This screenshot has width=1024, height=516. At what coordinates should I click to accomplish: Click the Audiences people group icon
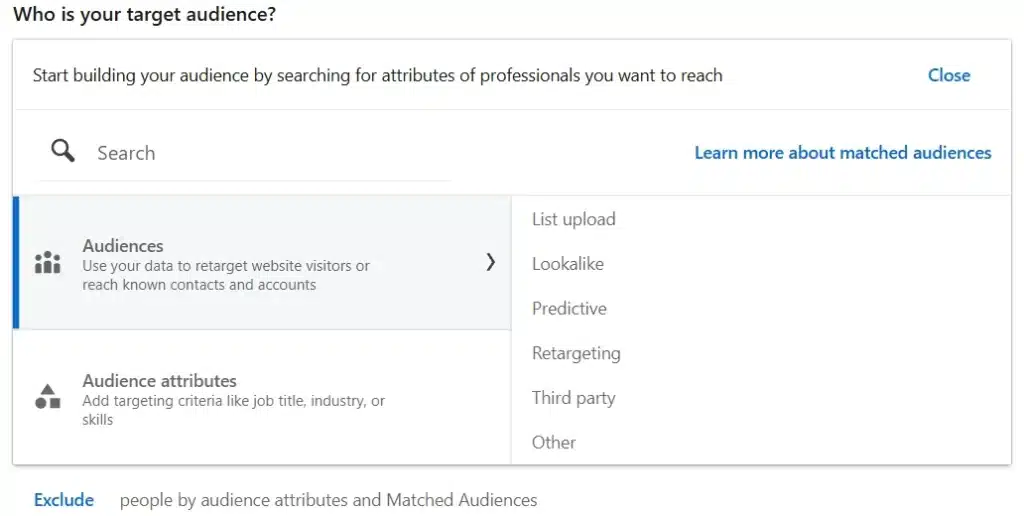coord(48,263)
